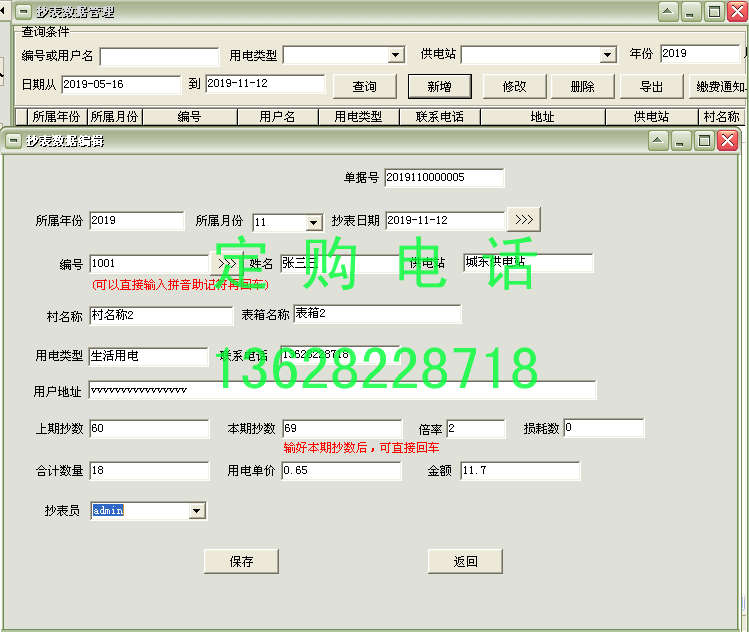Click the 用电类型 column header
Screen dimensions: 749x632
358,117
